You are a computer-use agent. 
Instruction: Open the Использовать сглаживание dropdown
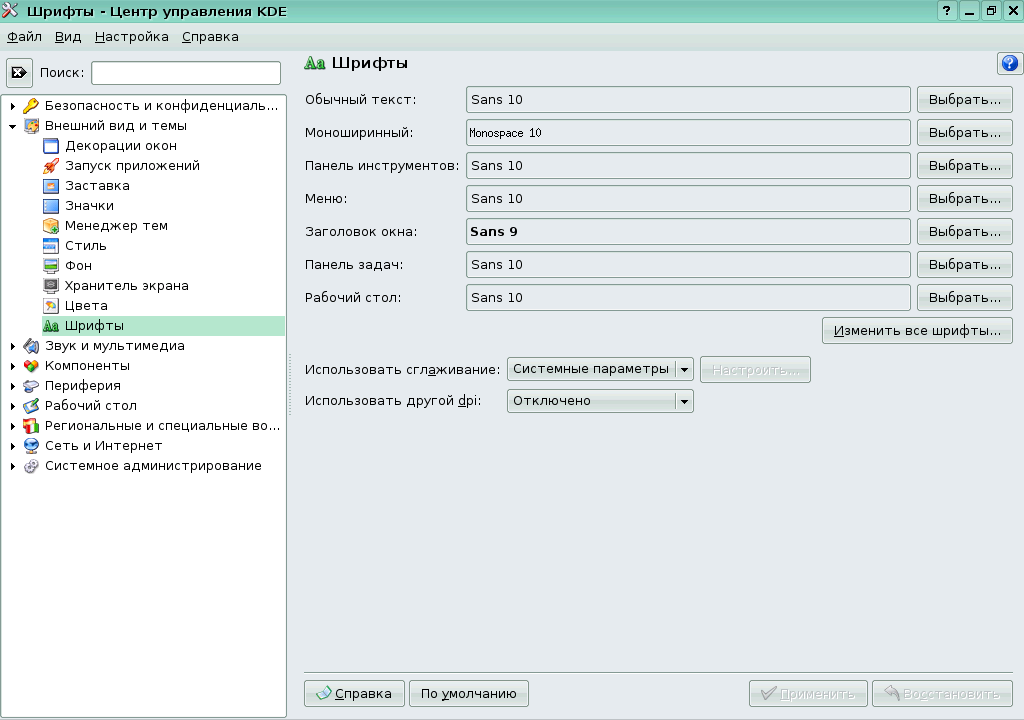tap(685, 369)
